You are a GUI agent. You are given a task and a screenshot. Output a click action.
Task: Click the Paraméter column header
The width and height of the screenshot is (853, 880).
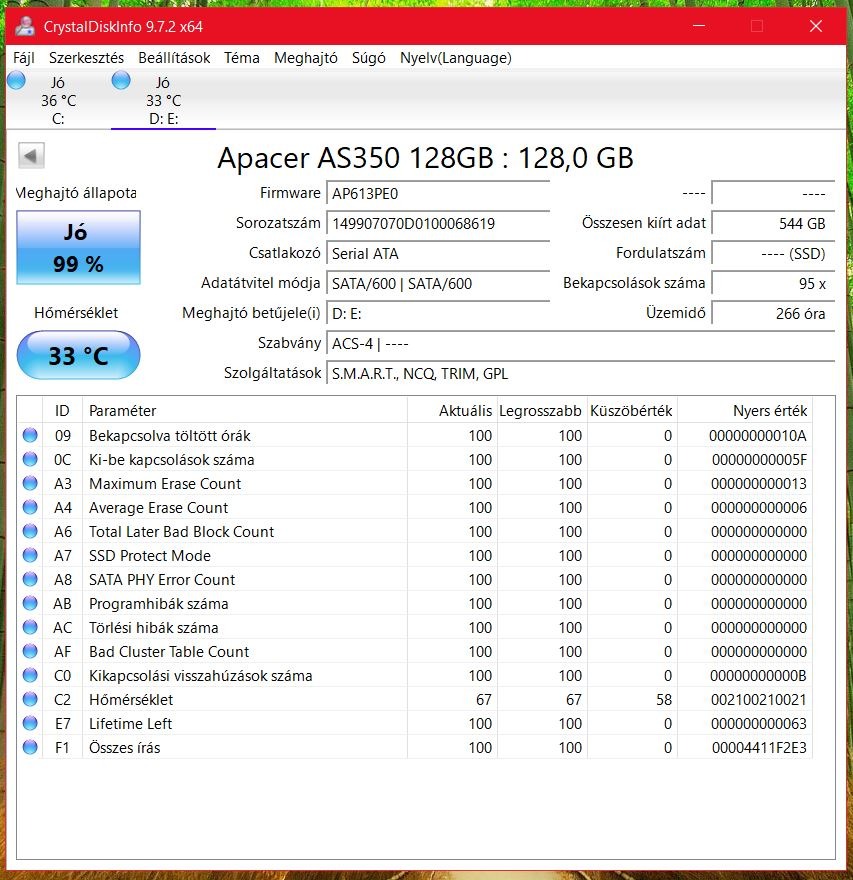pos(245,411)
